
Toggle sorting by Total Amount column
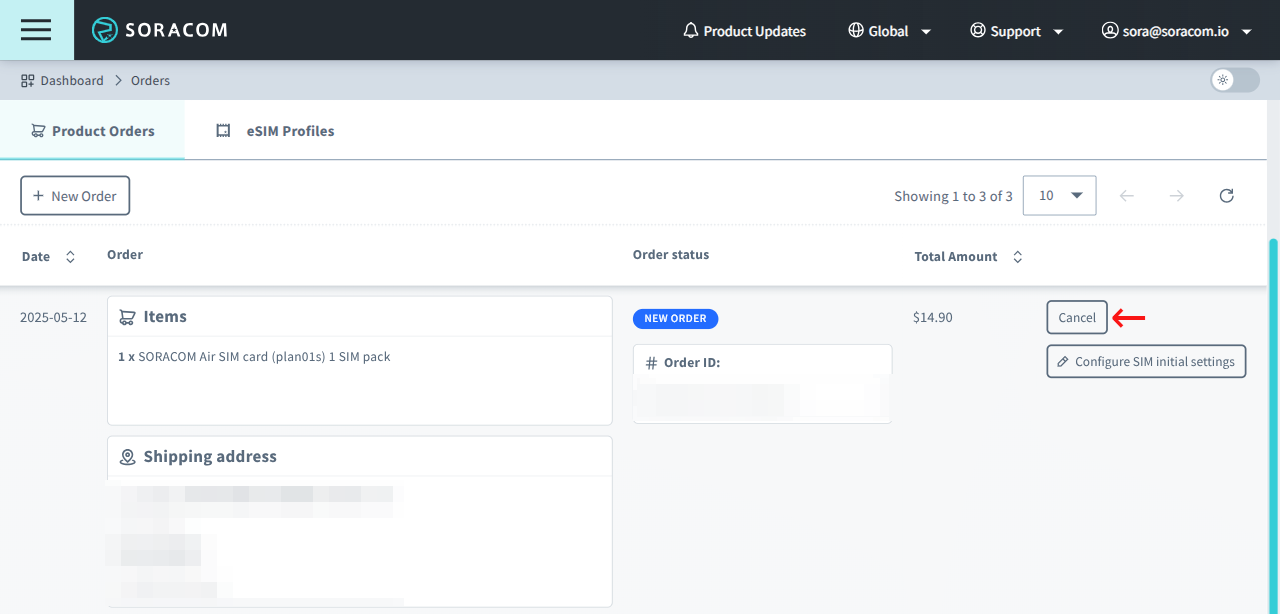[1017, 256]
